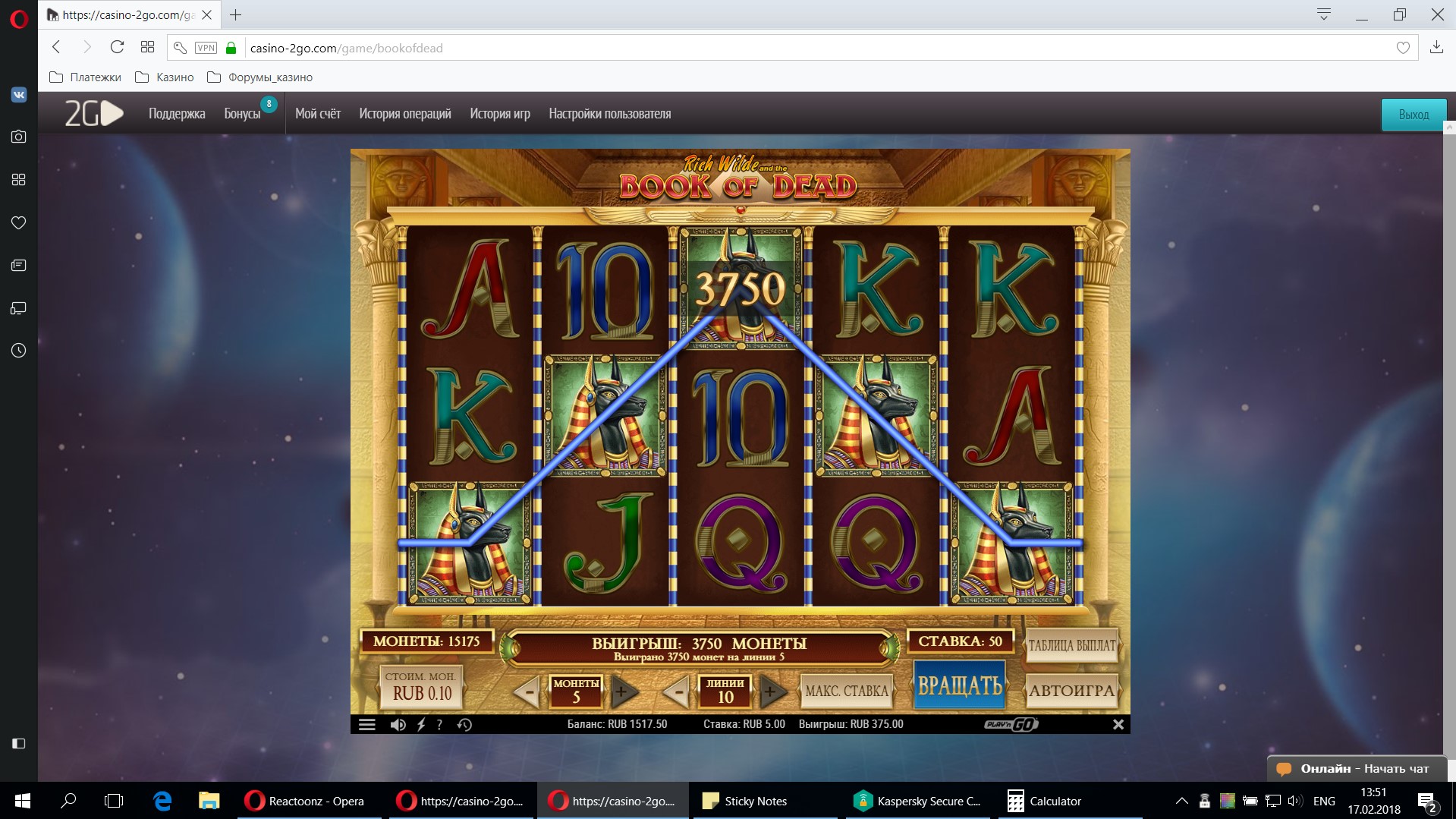
Task: Click the Выход logout button
Action: [x=1414, y=115]
